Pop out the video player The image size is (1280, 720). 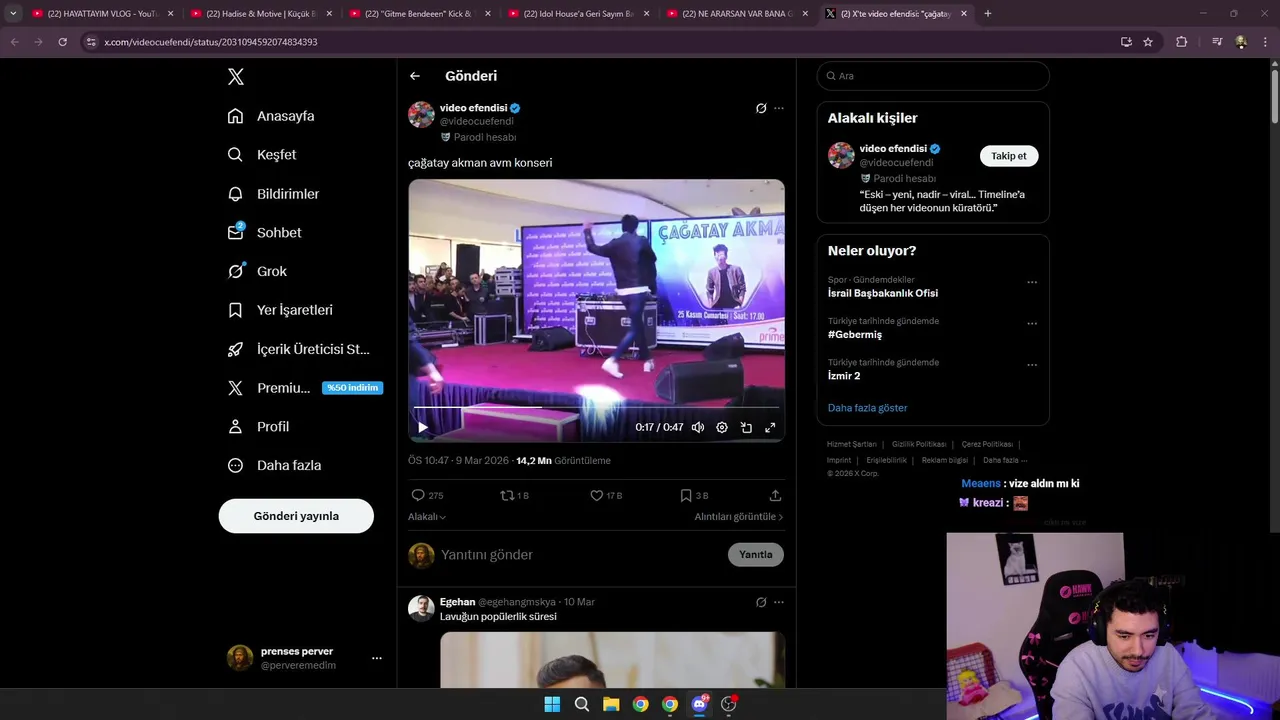[x=746, y=427]
